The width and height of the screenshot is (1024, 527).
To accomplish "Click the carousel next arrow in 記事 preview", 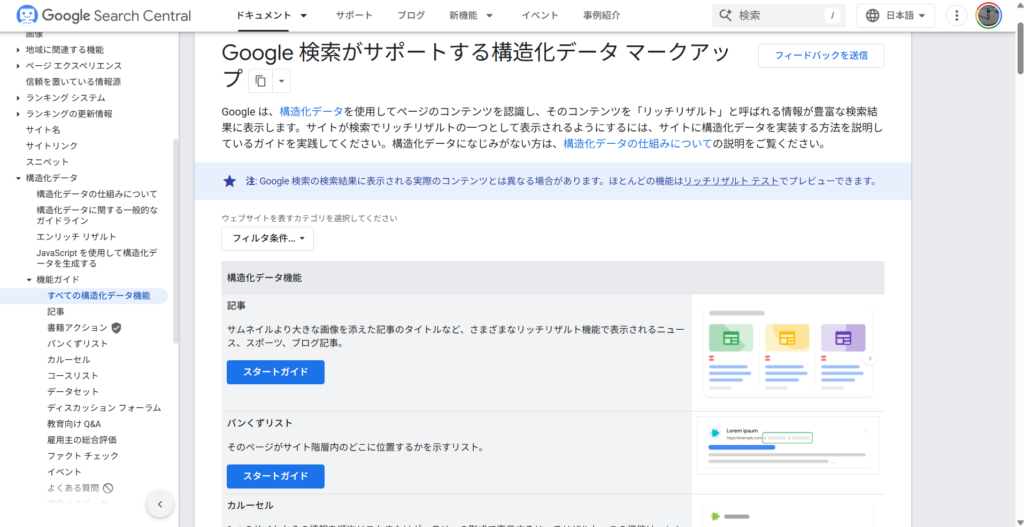I will [x=870, y=359].
